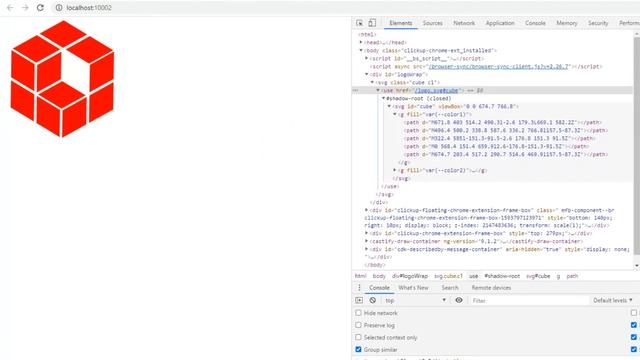Enable the Preserve log checkbox
Screen dimensions: 640x360
click(358, 325)
